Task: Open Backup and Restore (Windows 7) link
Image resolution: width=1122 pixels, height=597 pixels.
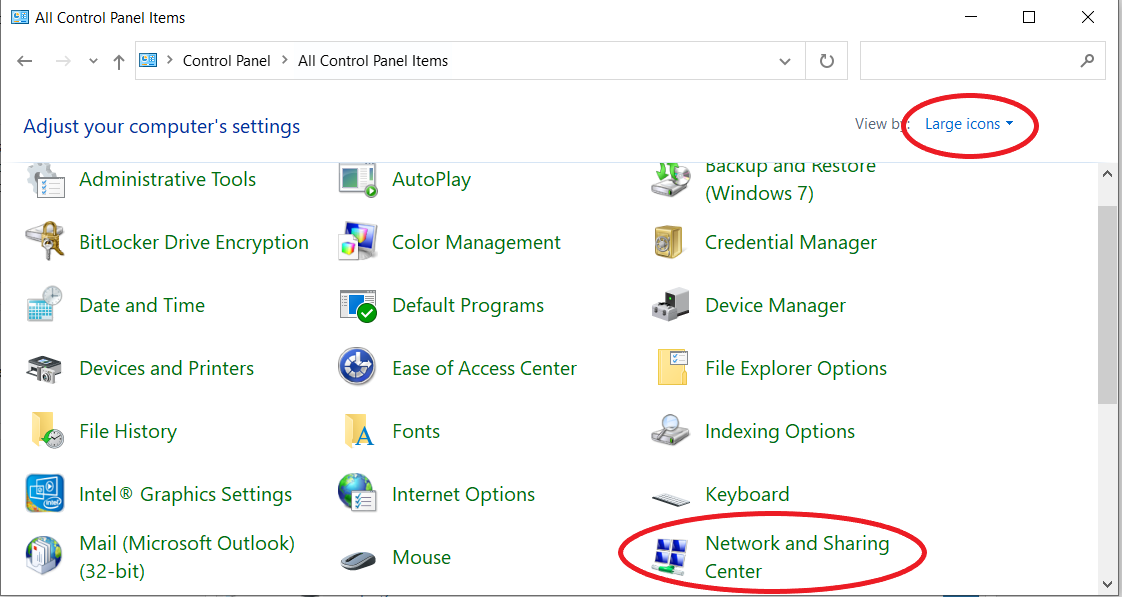Action: click(790, 180)
